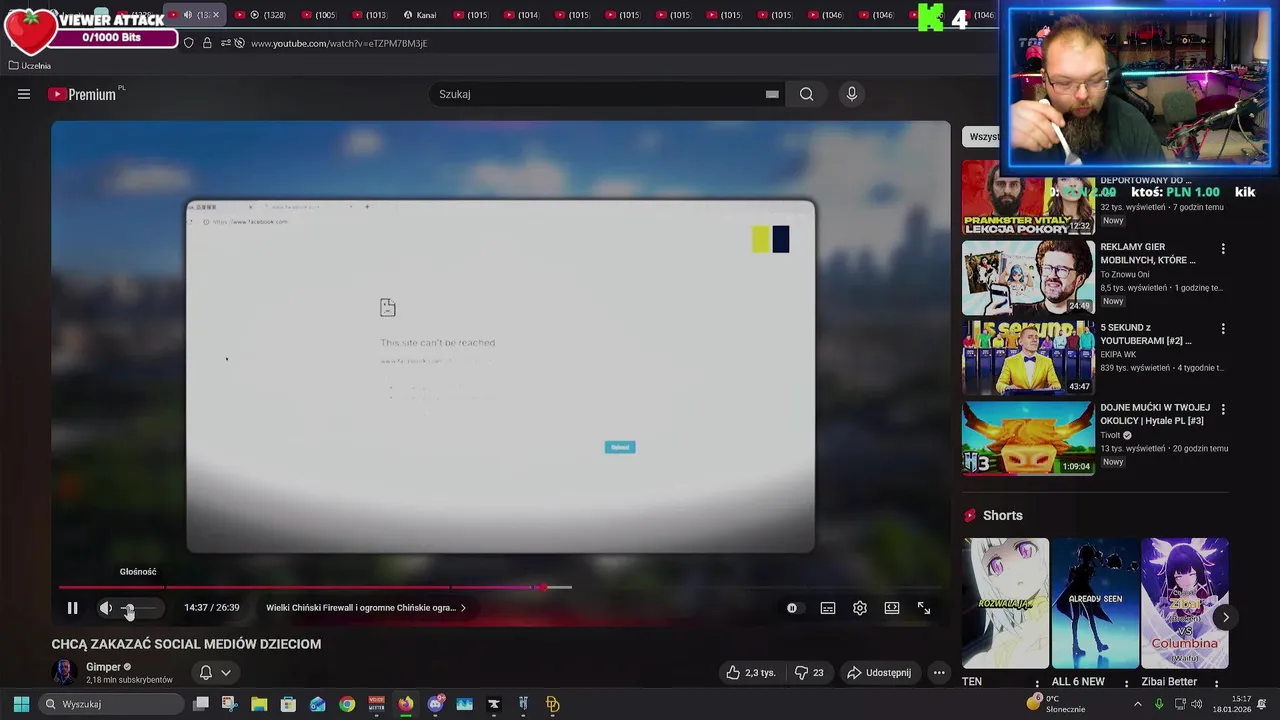Image resolution: width=1280 pixels, height=720 pixels.
Task: Mute the active tab via its speaker icon
Action: coord(187,15)
